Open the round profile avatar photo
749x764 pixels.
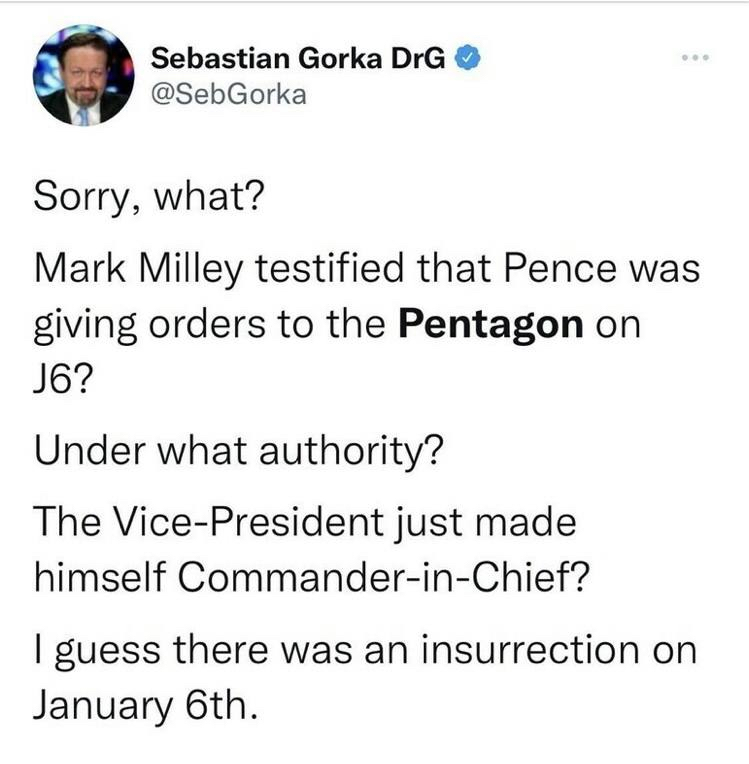pyautogui.click(x=83, y=75)
